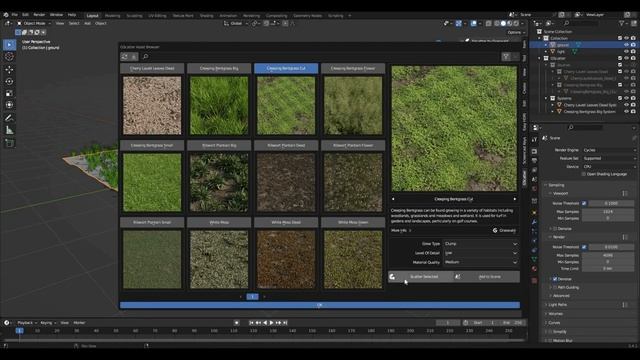Select the Cursor tool in viewport toolbar
The width and height of the screenshot is (640, 360).
tap(9, 57)
